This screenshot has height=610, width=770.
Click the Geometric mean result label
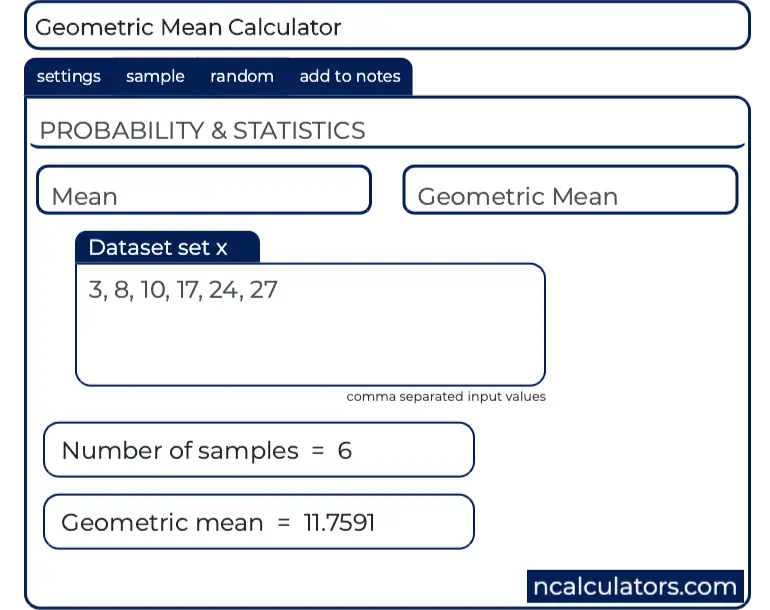[x=162, y=522]
